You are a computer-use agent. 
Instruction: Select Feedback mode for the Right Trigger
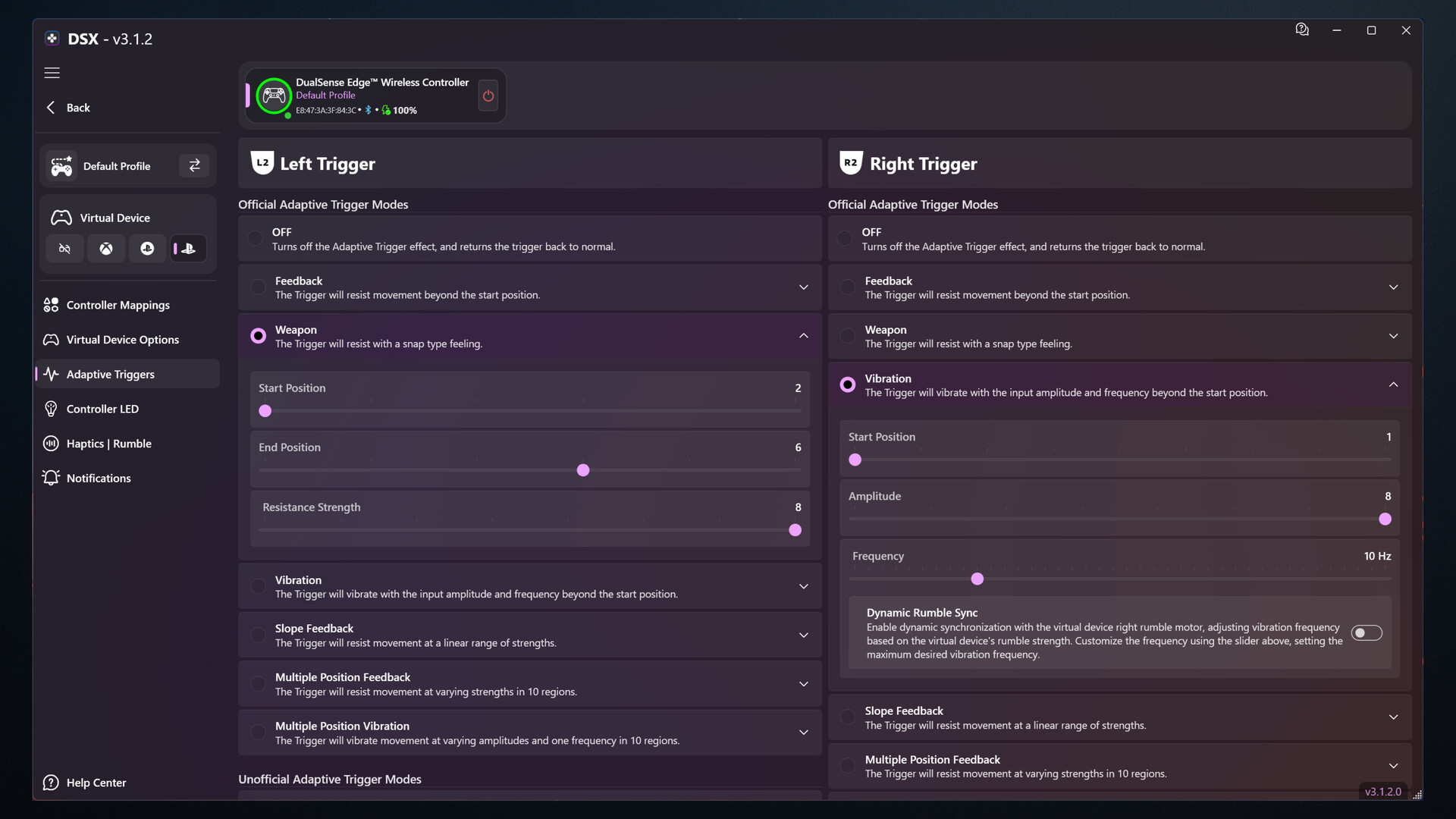click(846, 287)
